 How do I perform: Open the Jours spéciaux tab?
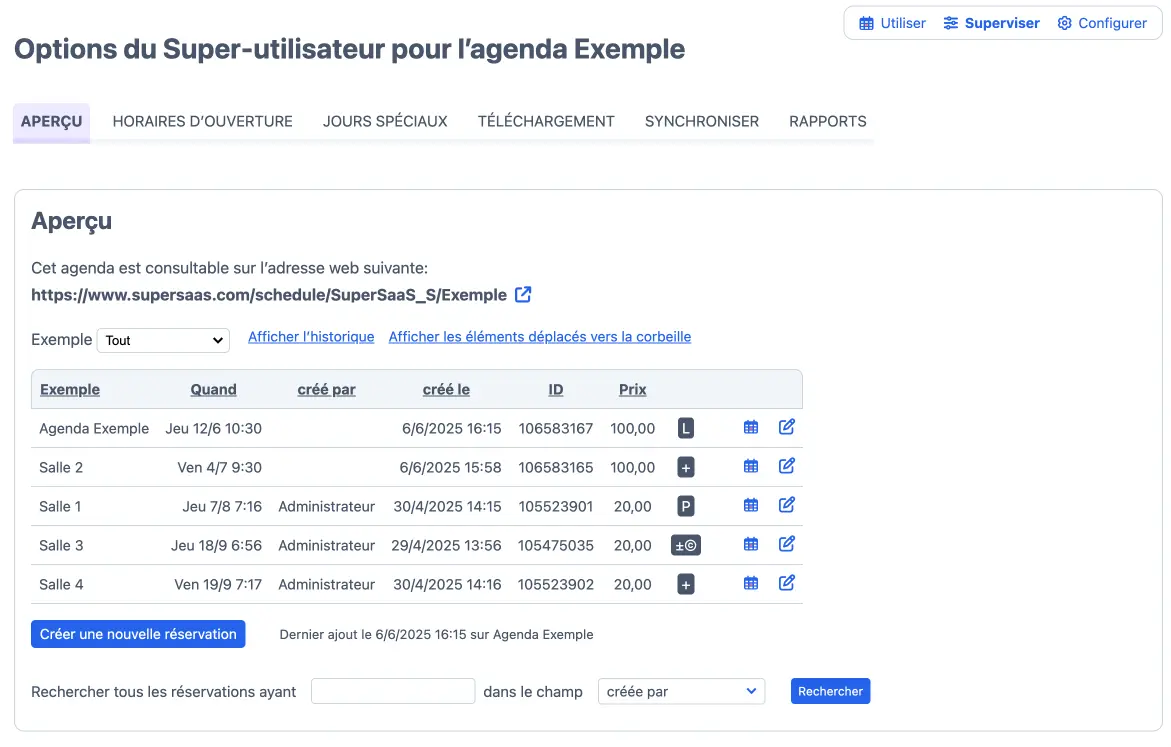[x=385, y=122]
